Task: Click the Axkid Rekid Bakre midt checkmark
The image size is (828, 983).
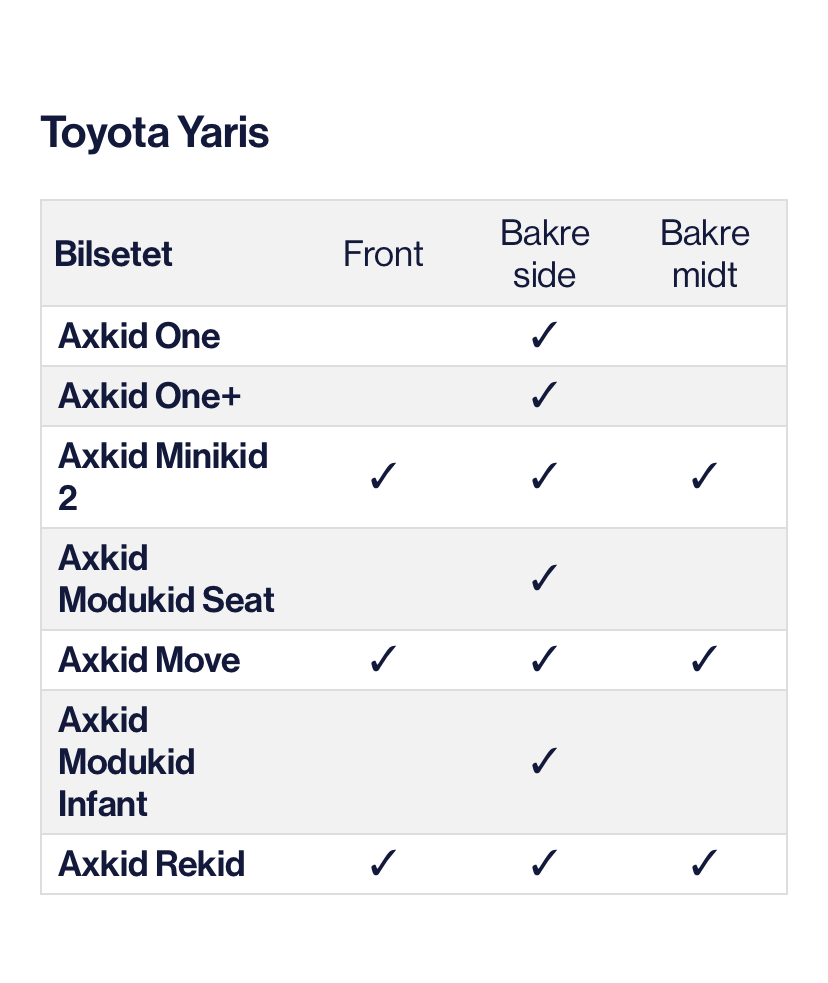Action: (x=704, y=863)
